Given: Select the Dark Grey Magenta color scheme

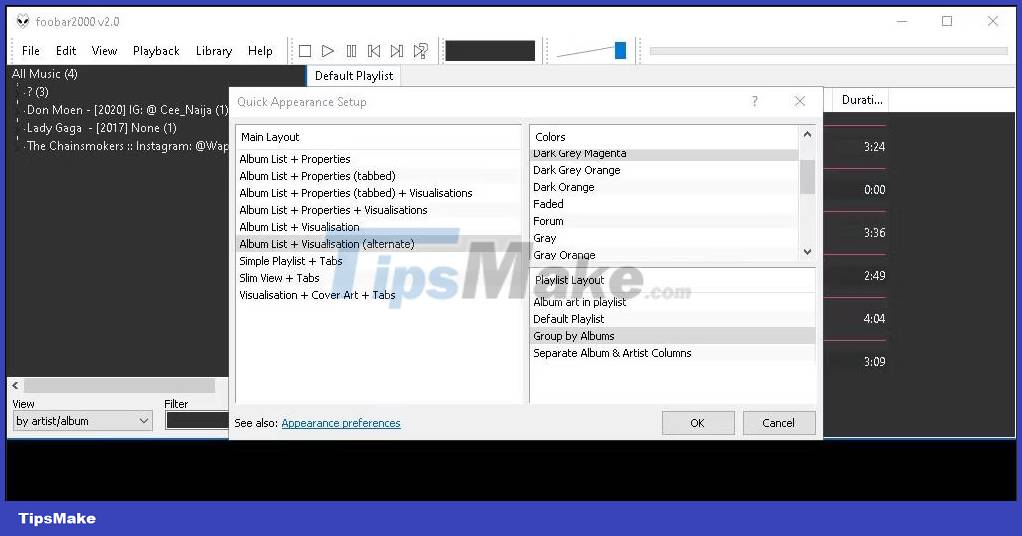Looking at the screenshot, I should coord(664,155).
